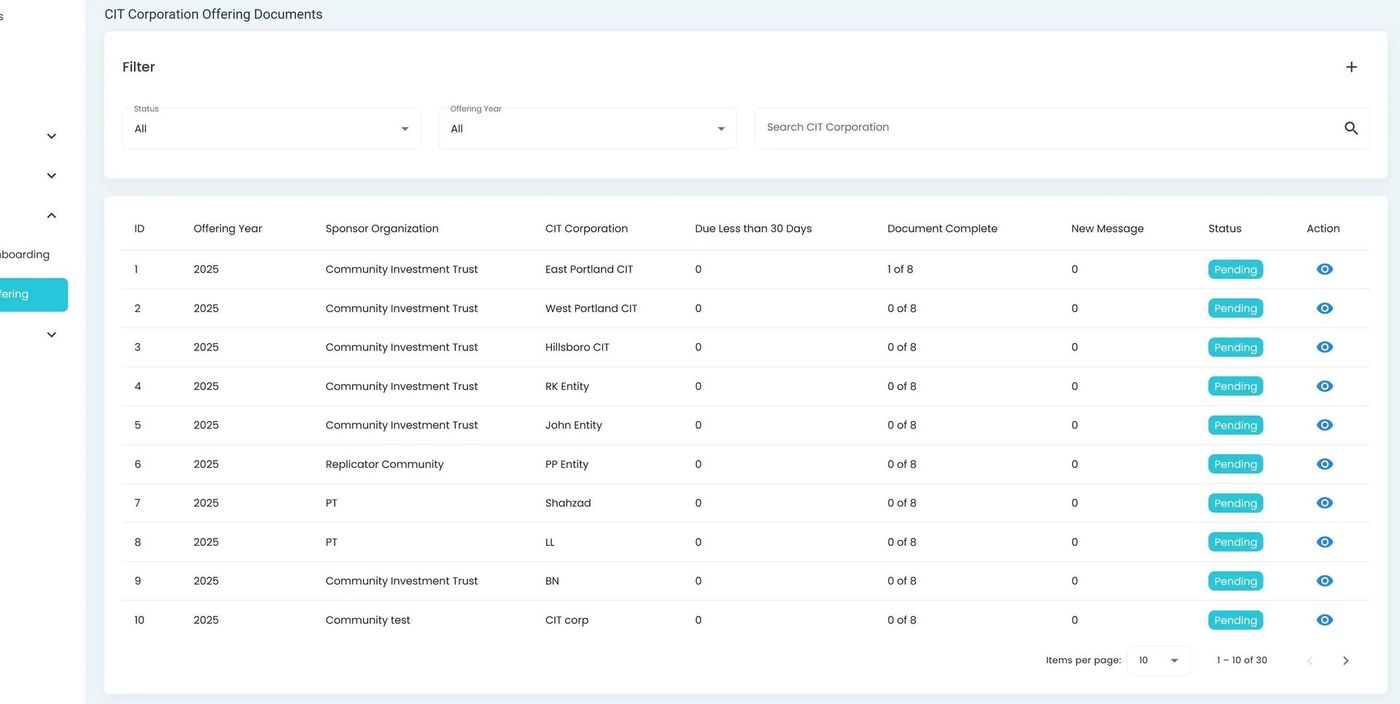Go to the next page of results
1400x704 pixels.
point(1345,661)
